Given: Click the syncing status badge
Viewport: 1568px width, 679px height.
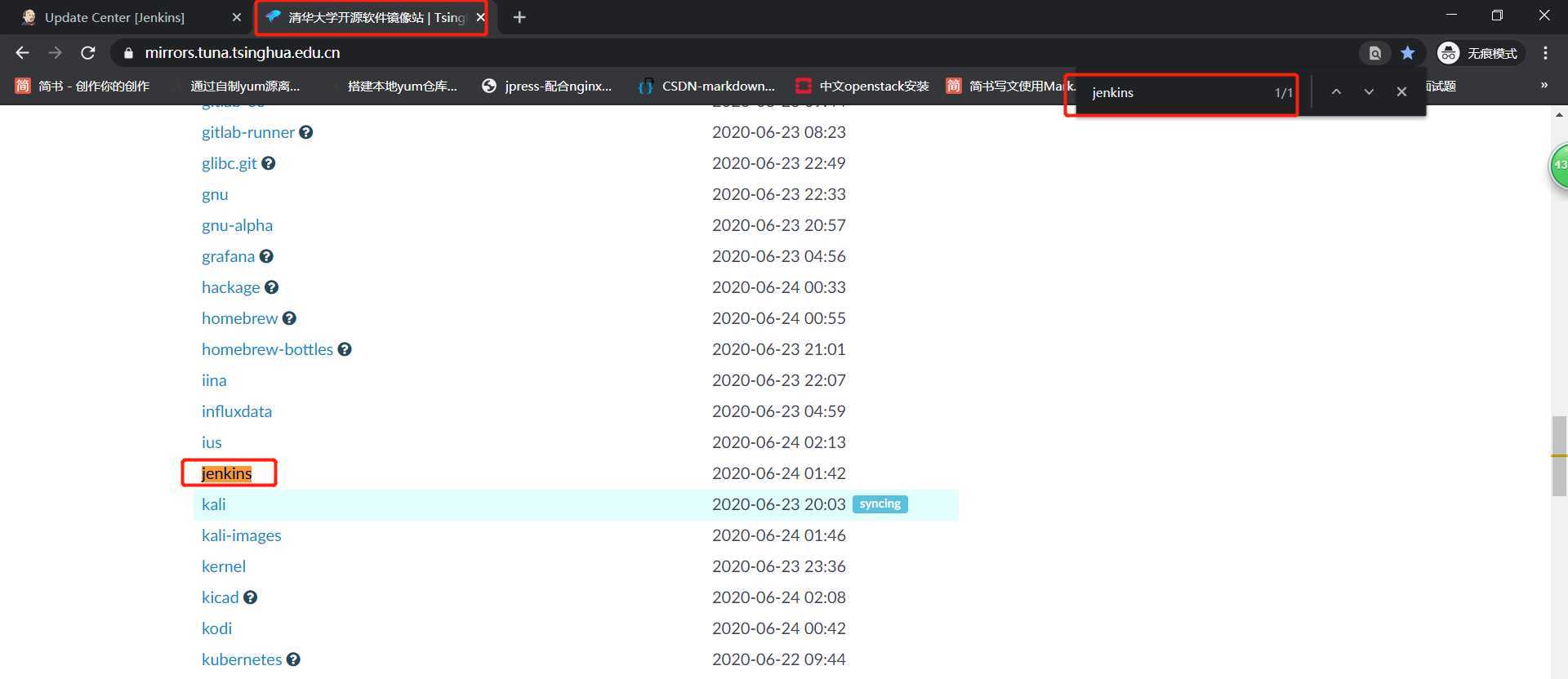Looking at the screenshot, I should tap(880, 504).
